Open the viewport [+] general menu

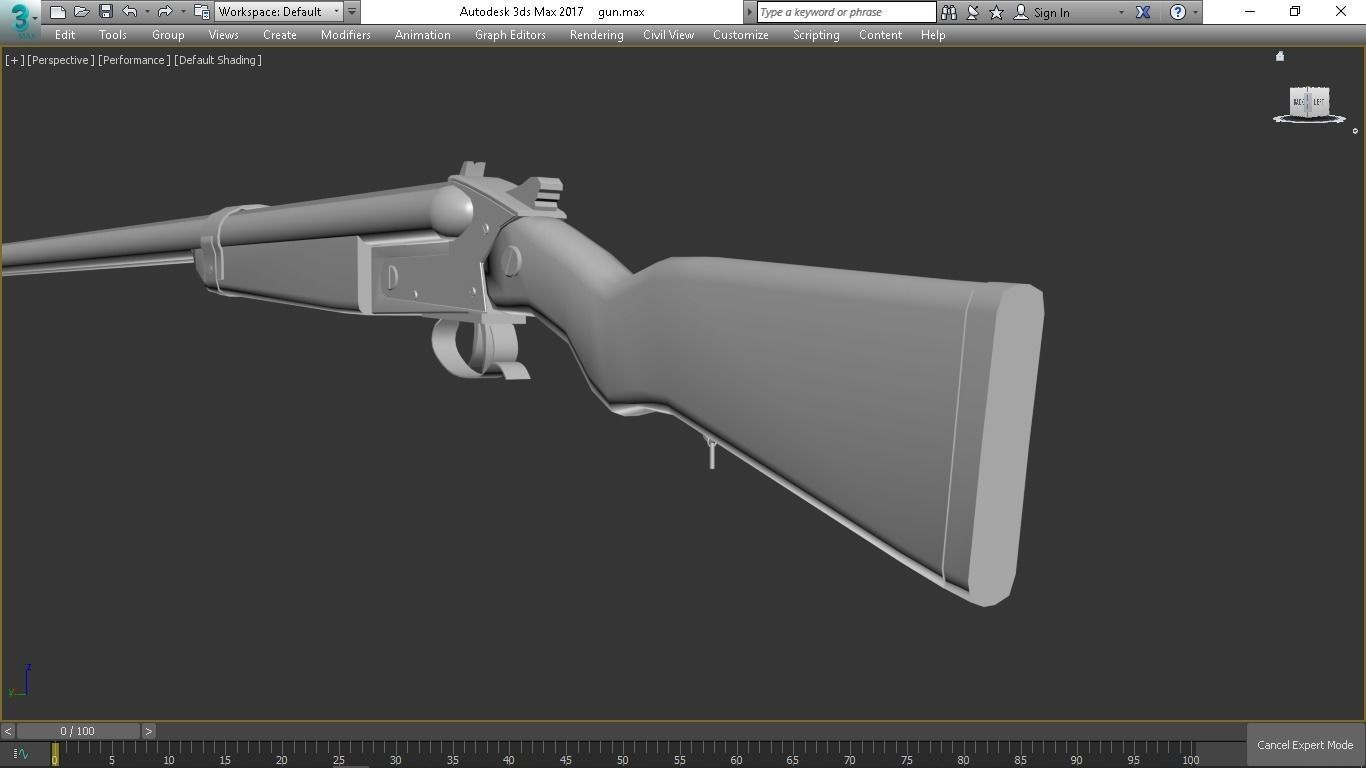tap(14, 60)
